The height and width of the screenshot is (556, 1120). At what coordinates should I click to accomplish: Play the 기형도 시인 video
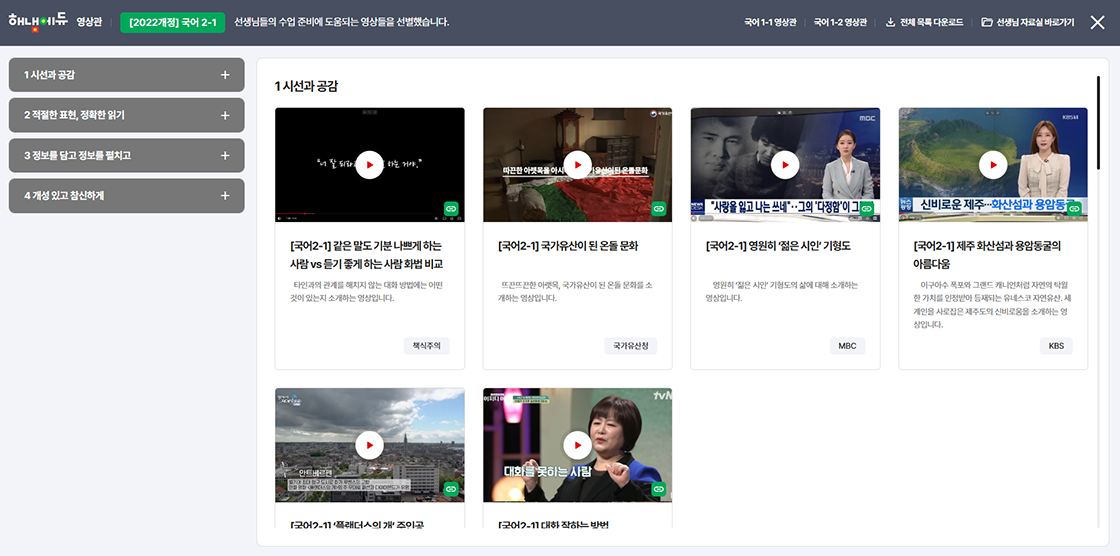pyautogui.click(x=785, y=165)
